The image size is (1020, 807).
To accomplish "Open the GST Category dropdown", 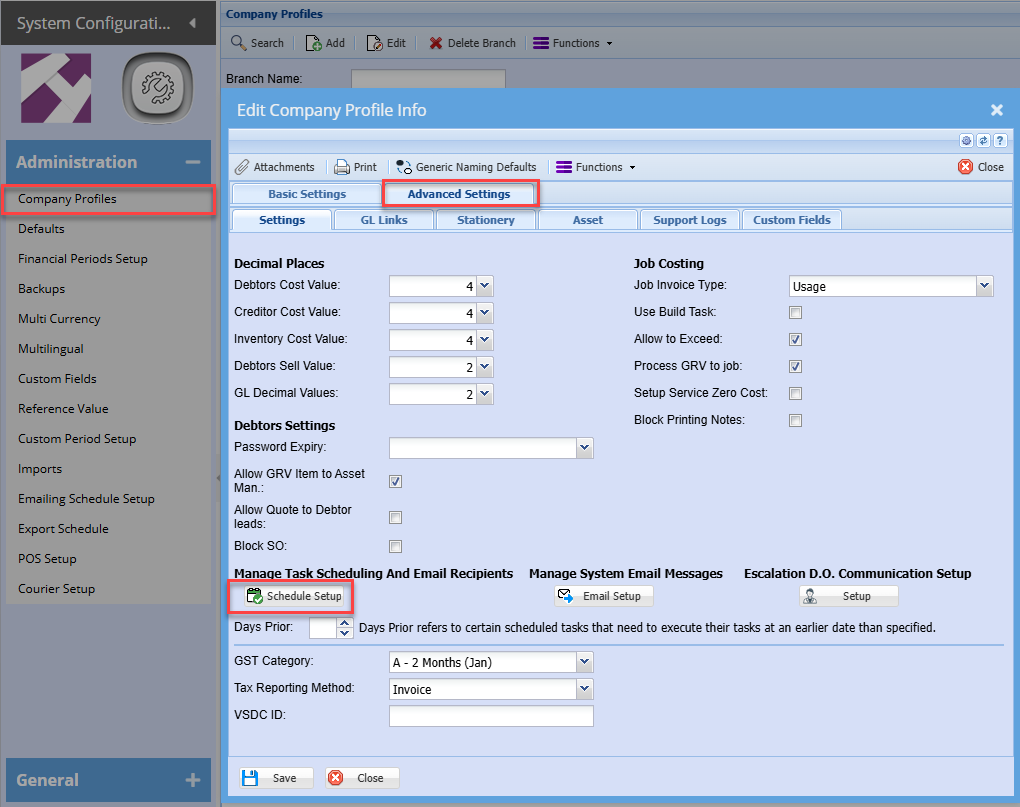I will pyautogui.click(x=584, y=662).
